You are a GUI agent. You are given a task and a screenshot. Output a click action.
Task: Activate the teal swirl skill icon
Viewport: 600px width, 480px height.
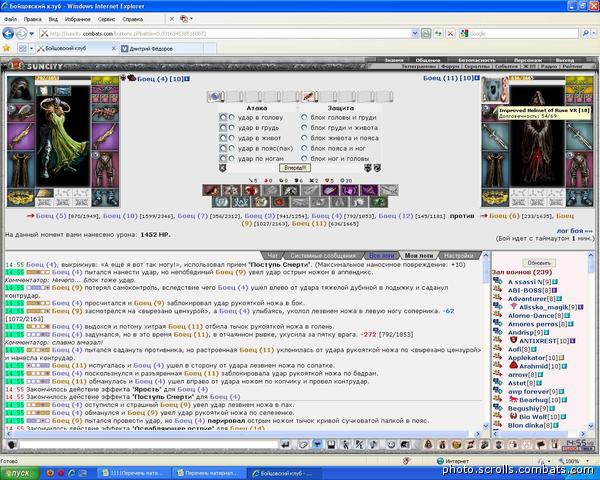(241, 202)
